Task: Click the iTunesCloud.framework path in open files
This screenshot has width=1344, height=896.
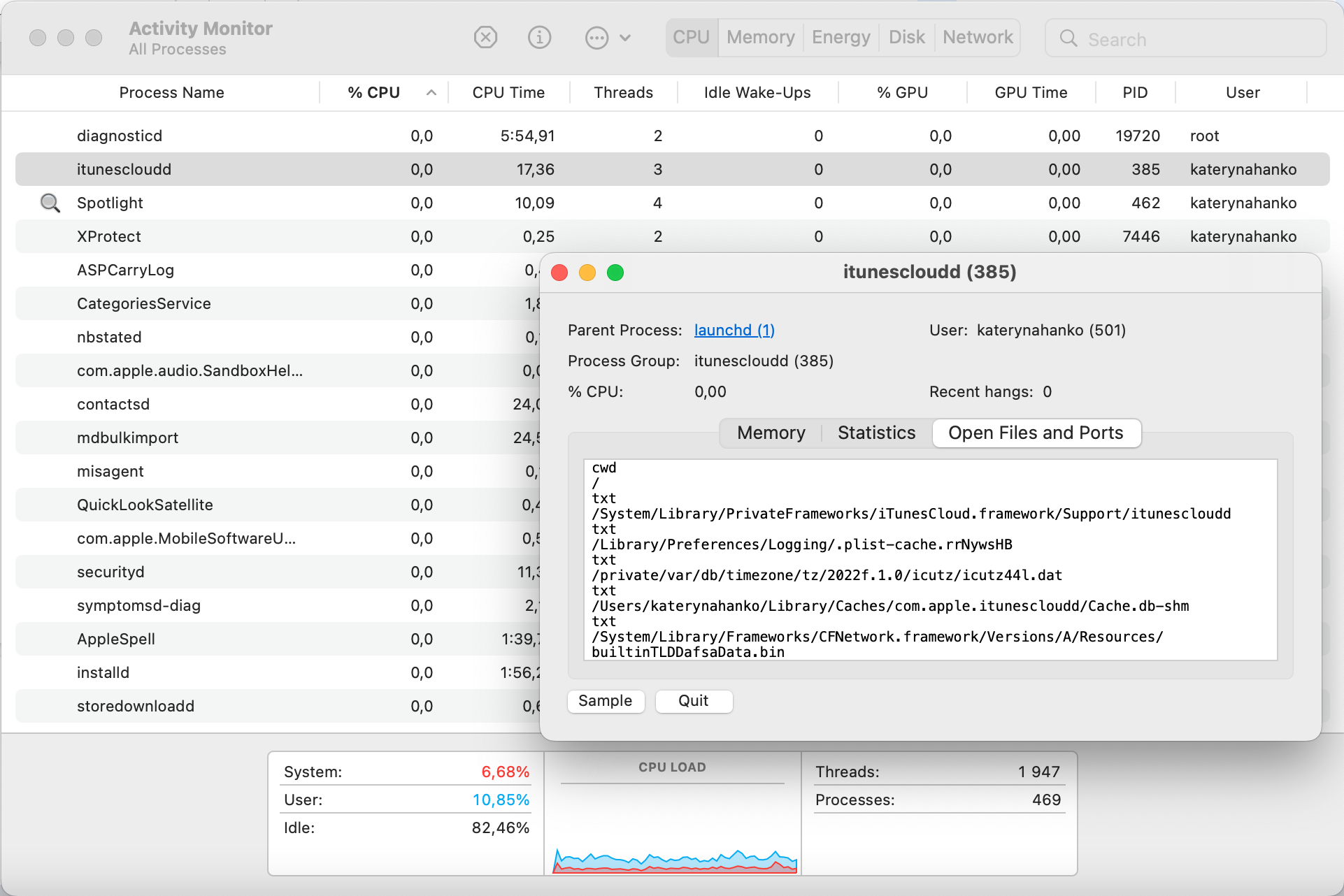Action: pos(911,514)
